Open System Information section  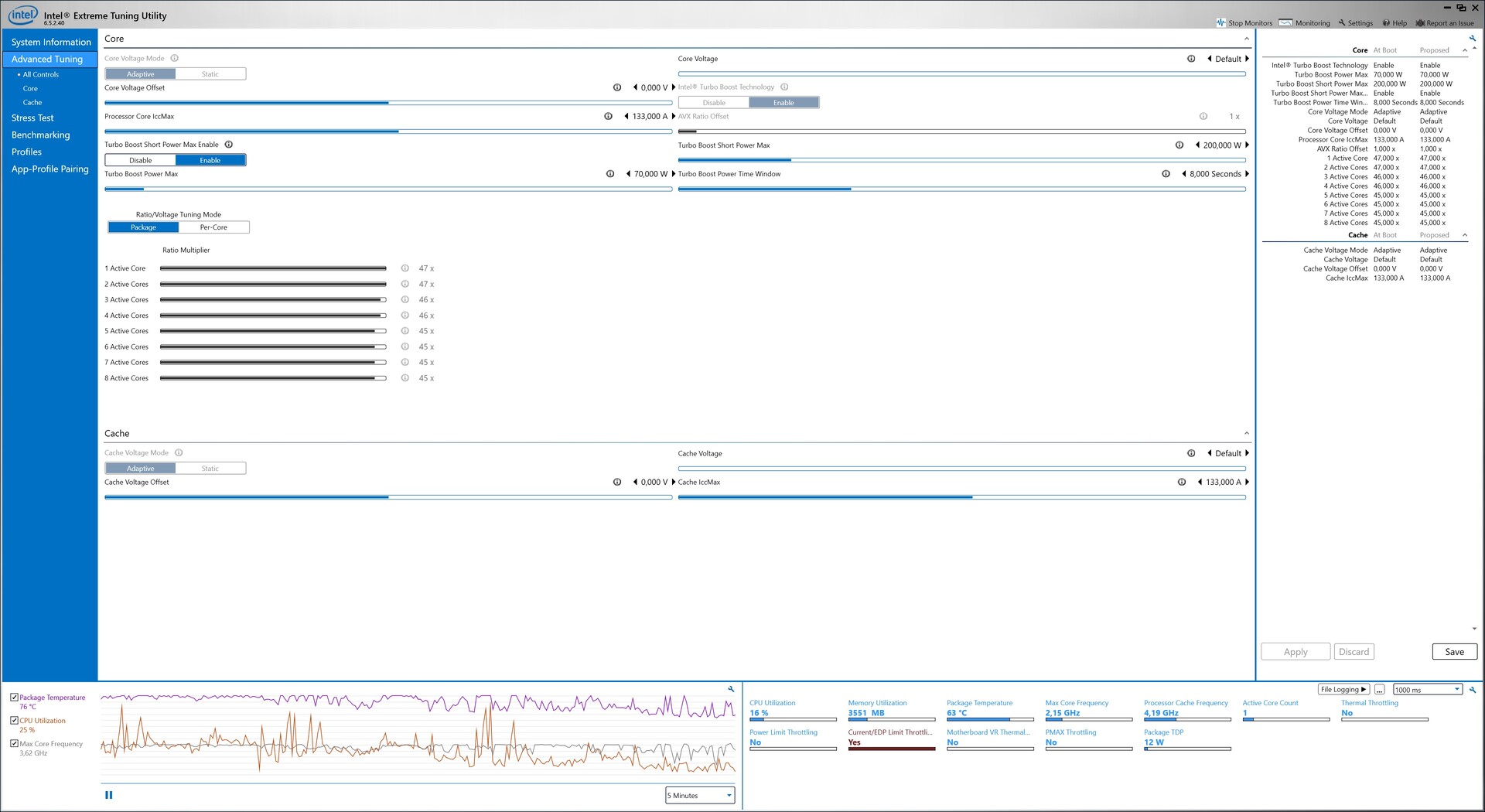click(51, 42)
